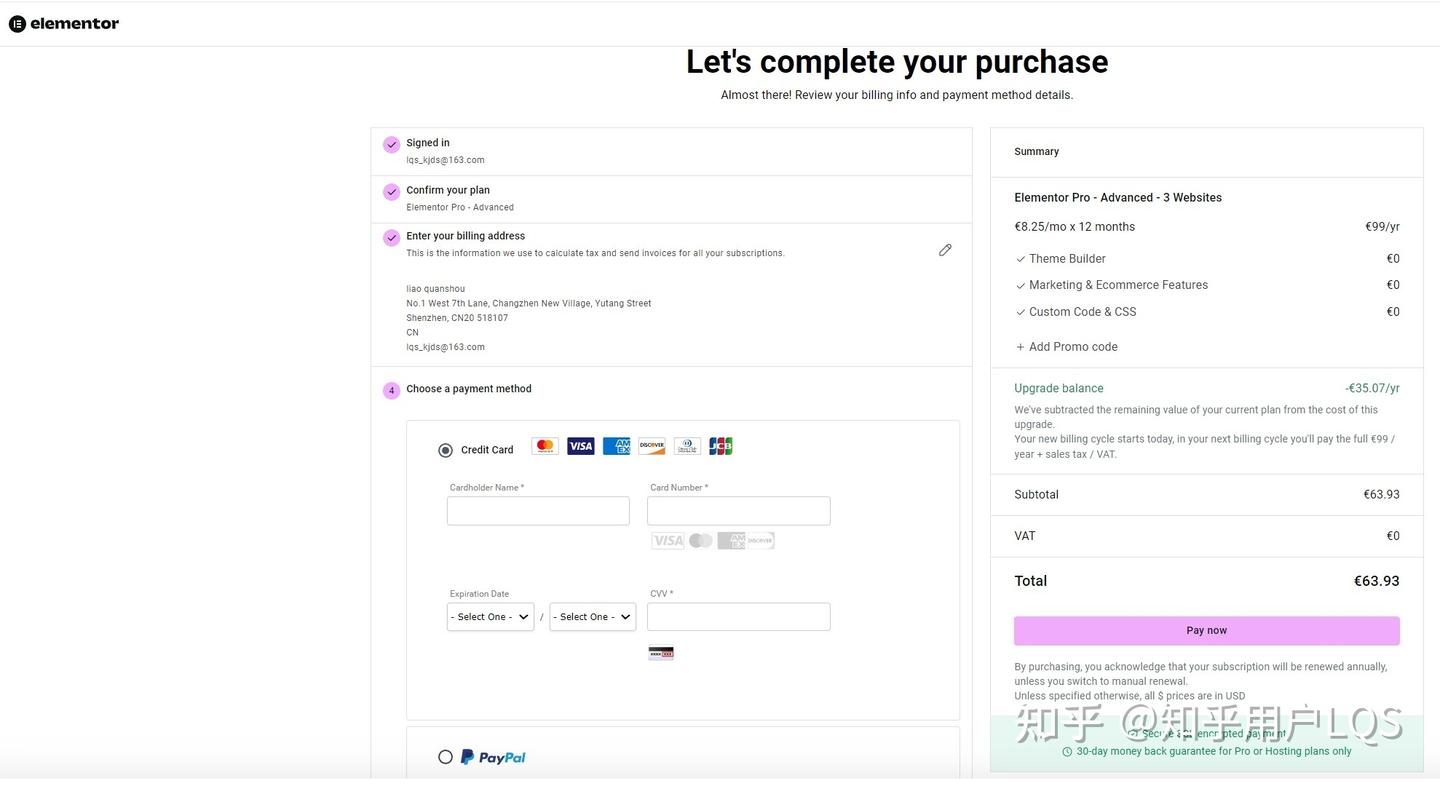Click the Enter your billing address heading

(466, 236)
